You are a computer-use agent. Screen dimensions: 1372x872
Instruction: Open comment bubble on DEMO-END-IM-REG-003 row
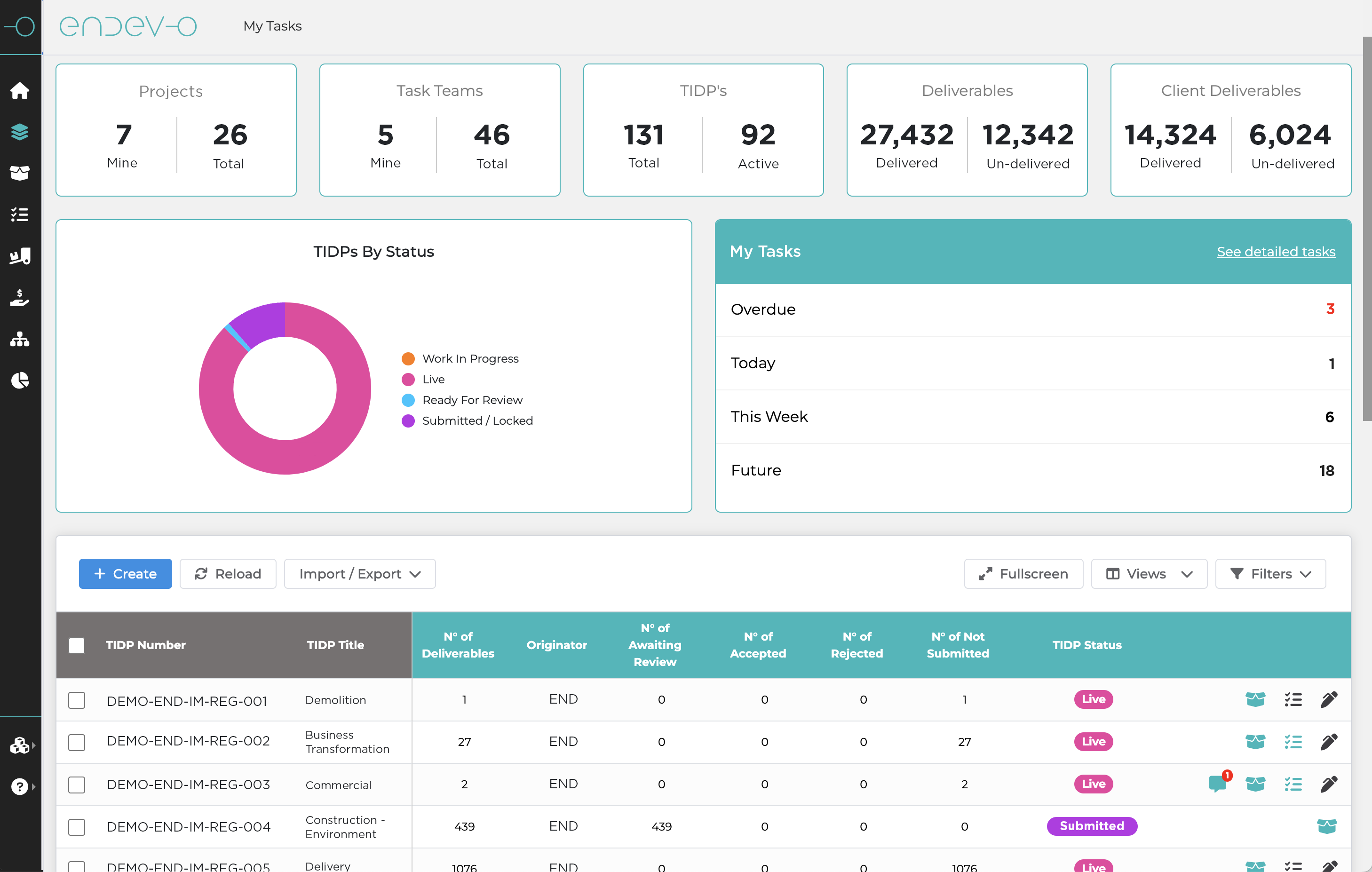[1217, 784]
